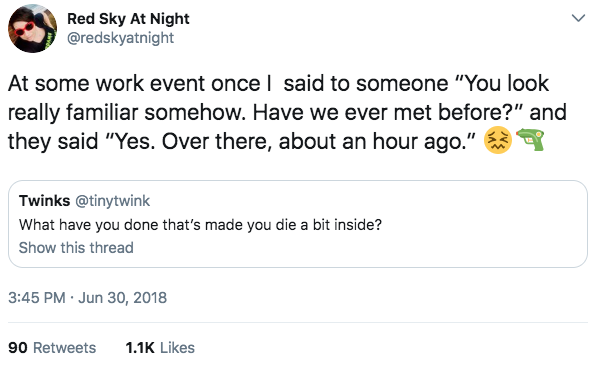596x370 pixels.
Task: Open the @redskyatnight handle
Action: point(120,38)
